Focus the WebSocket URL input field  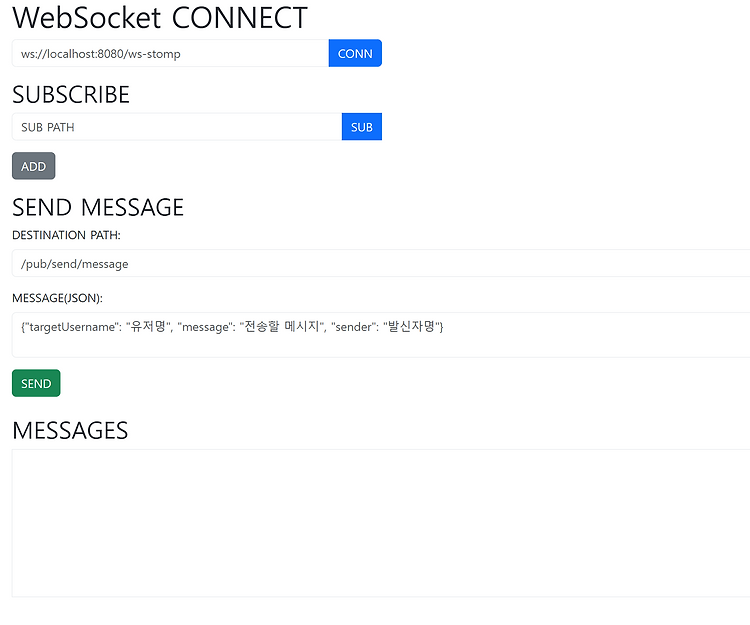point(170,53)
